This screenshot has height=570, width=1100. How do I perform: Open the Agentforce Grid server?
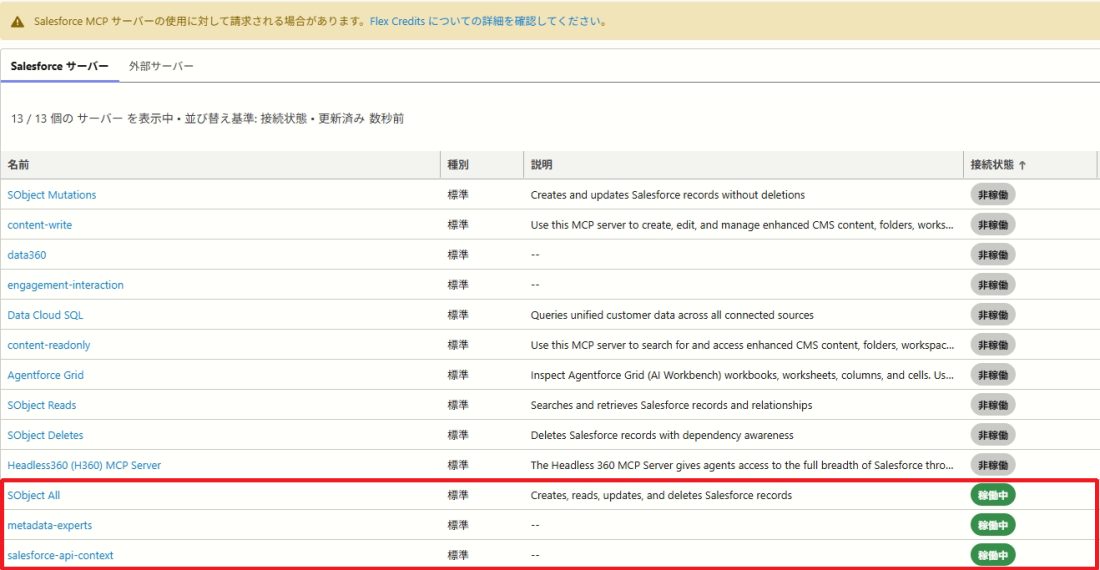(46, 375)
